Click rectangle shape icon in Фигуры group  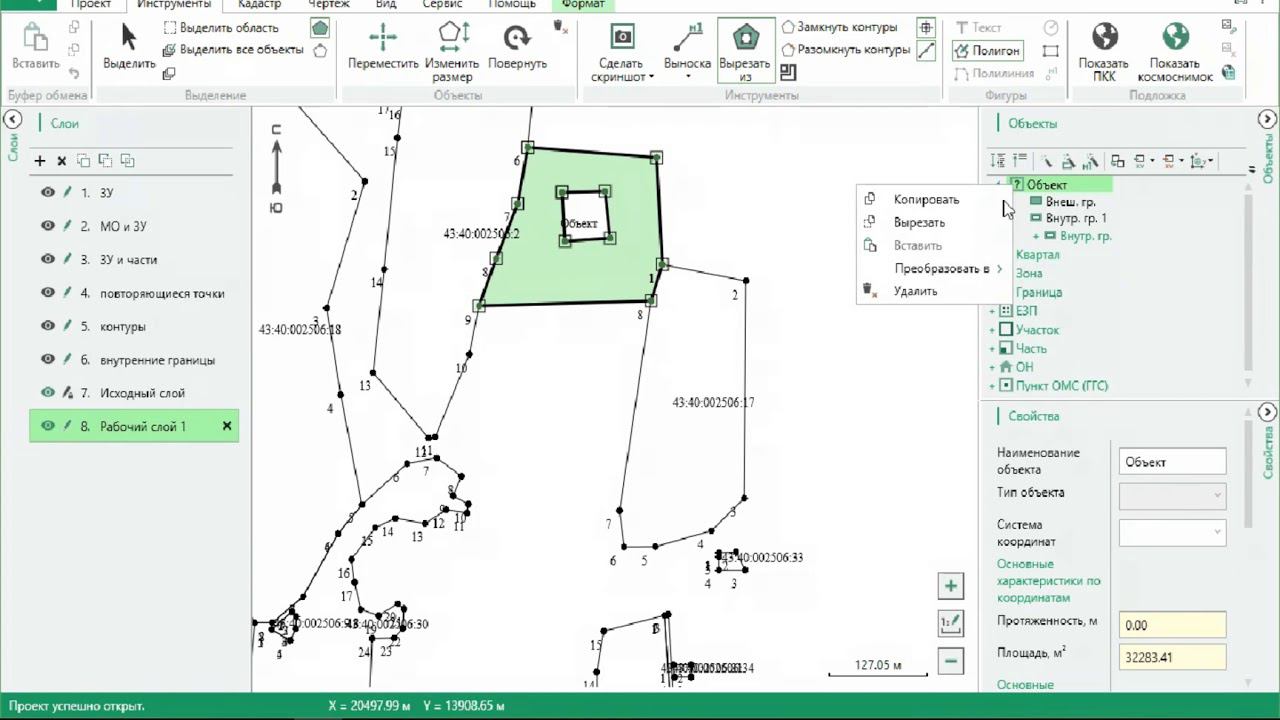point(1051,50)
